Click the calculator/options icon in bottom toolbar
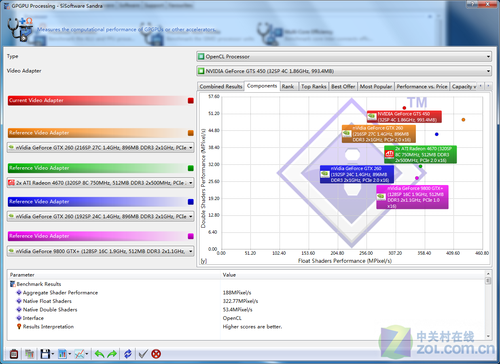Viewport: 500px width, 364px height. [14, 353]
